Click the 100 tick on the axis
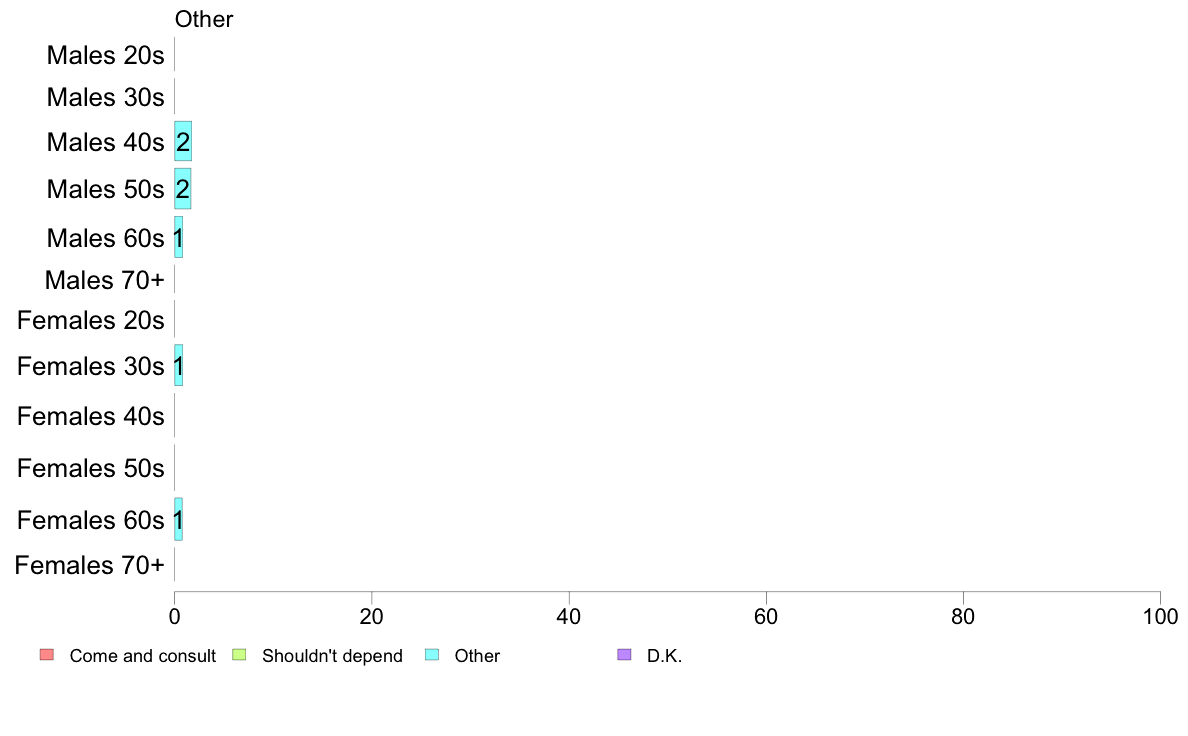 coord(1160,616)
